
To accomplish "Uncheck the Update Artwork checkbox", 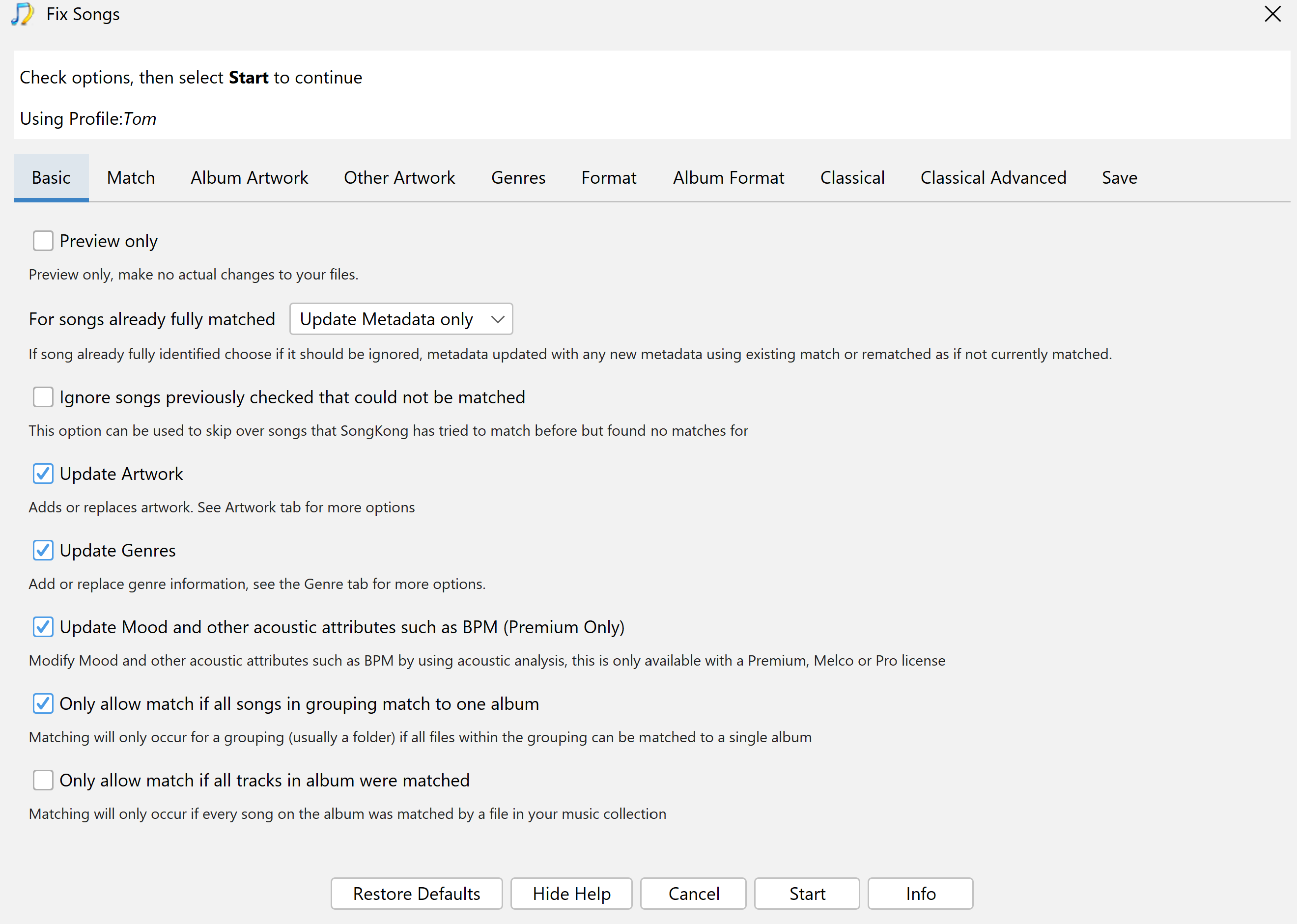I will 43,474.
